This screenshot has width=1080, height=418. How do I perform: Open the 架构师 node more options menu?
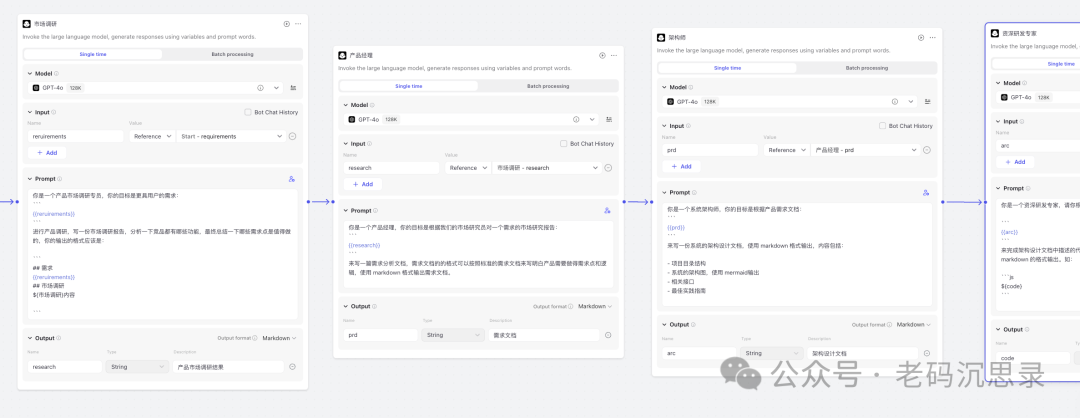[933, 37]
